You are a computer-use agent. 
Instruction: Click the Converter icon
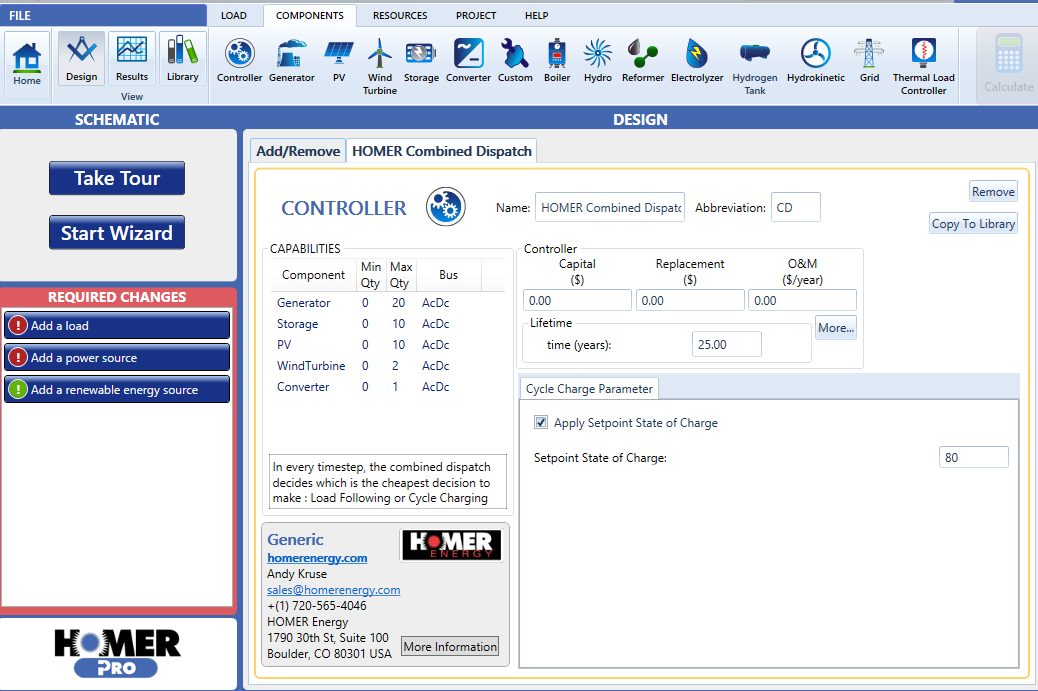pyautogui.click(x=468, y=57)
